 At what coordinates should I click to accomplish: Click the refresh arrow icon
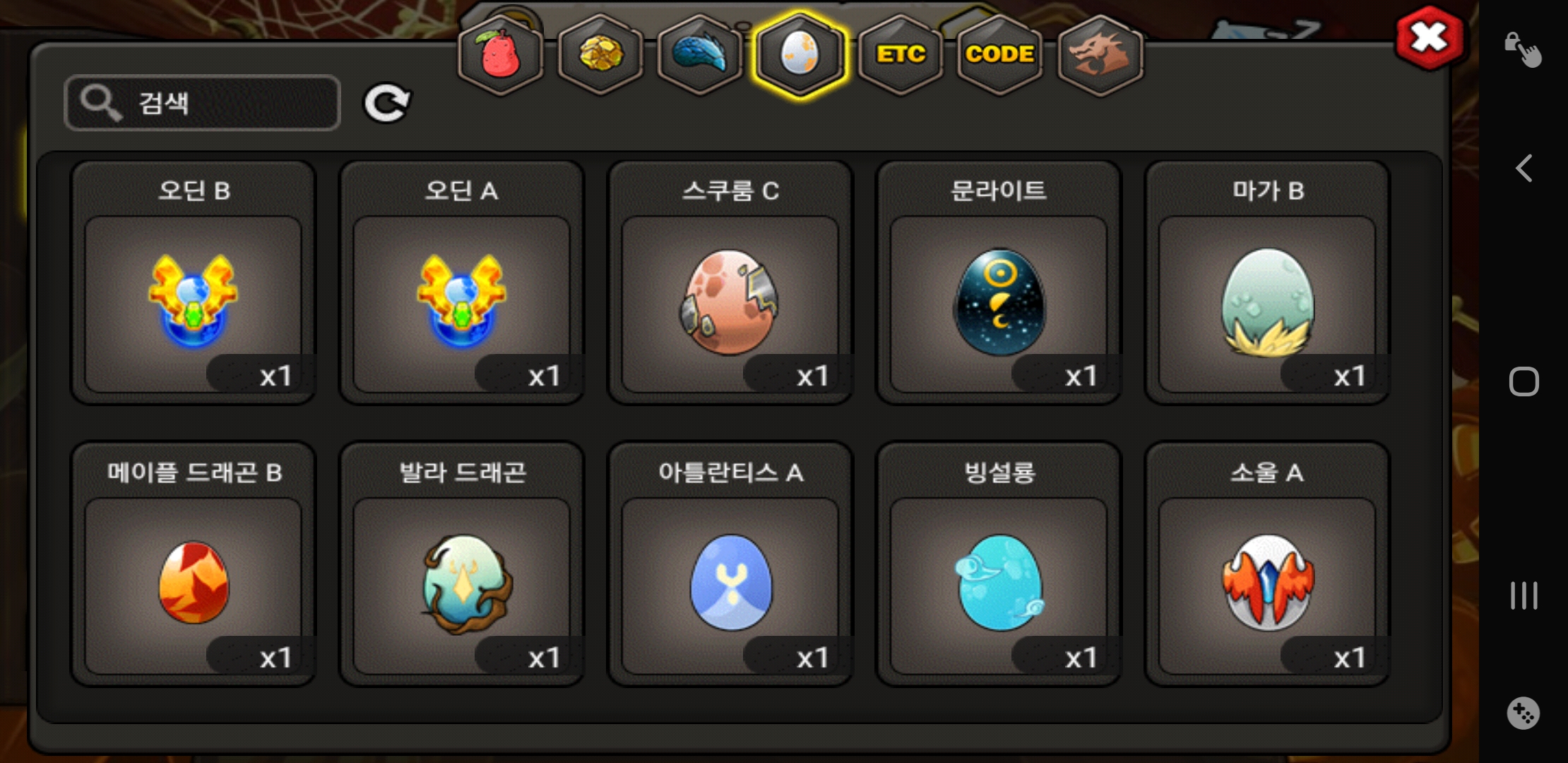coord(386,104)
